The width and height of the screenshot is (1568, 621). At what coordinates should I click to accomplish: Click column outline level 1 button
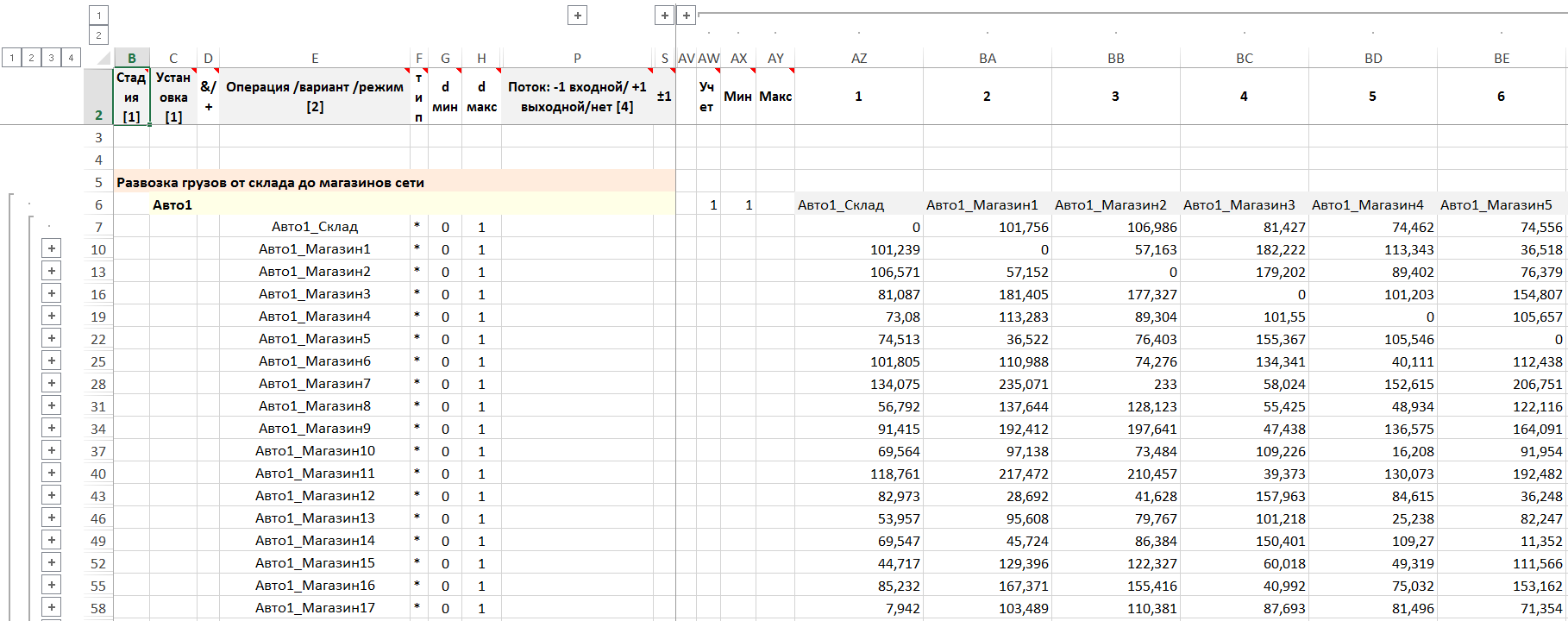coord(98,15)
